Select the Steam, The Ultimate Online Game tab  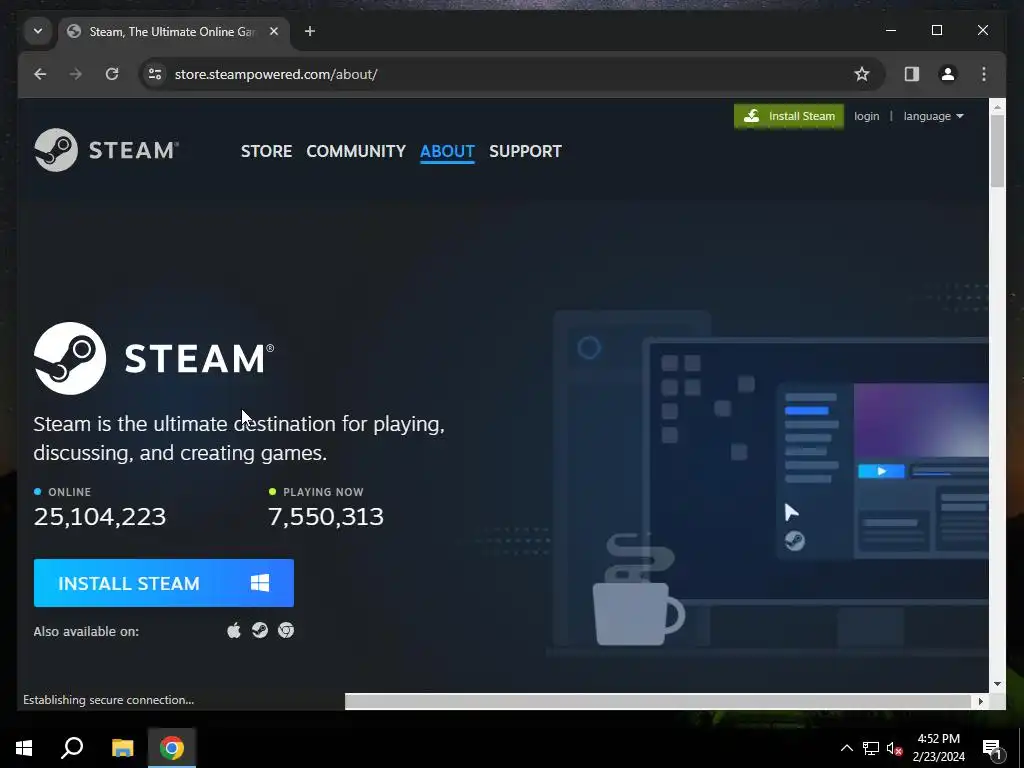click(x=173, y=31)
